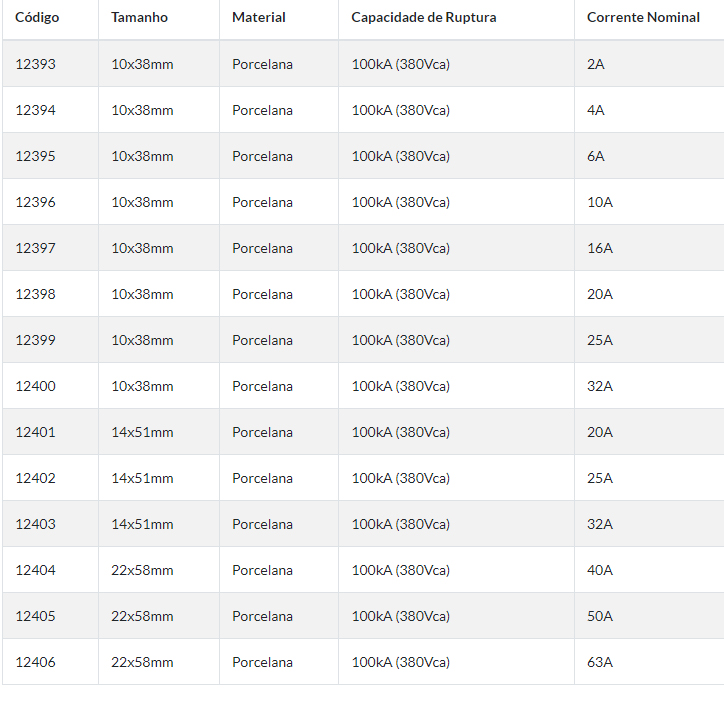Viewport: 724px width, 707px height.
Task: Select the row with code 12394
Action: point(363,110)
